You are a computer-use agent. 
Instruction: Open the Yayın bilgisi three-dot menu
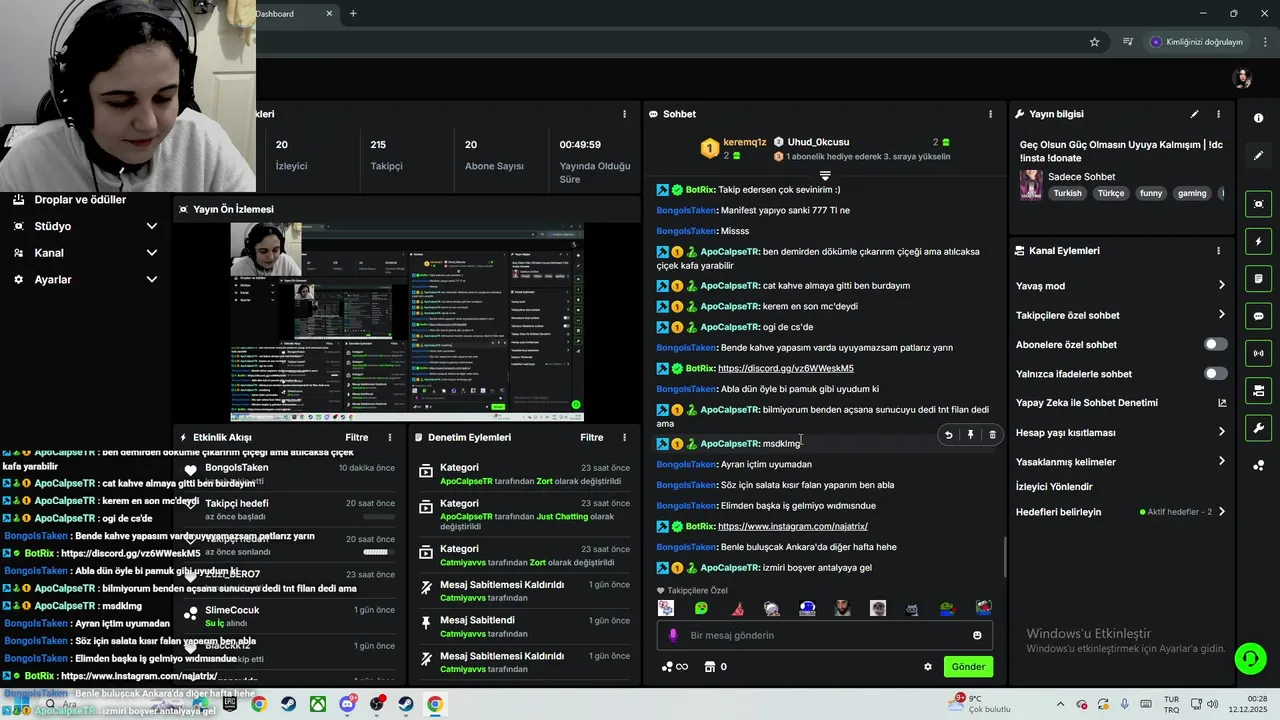pyautogui.click(x=1218, y=114)
